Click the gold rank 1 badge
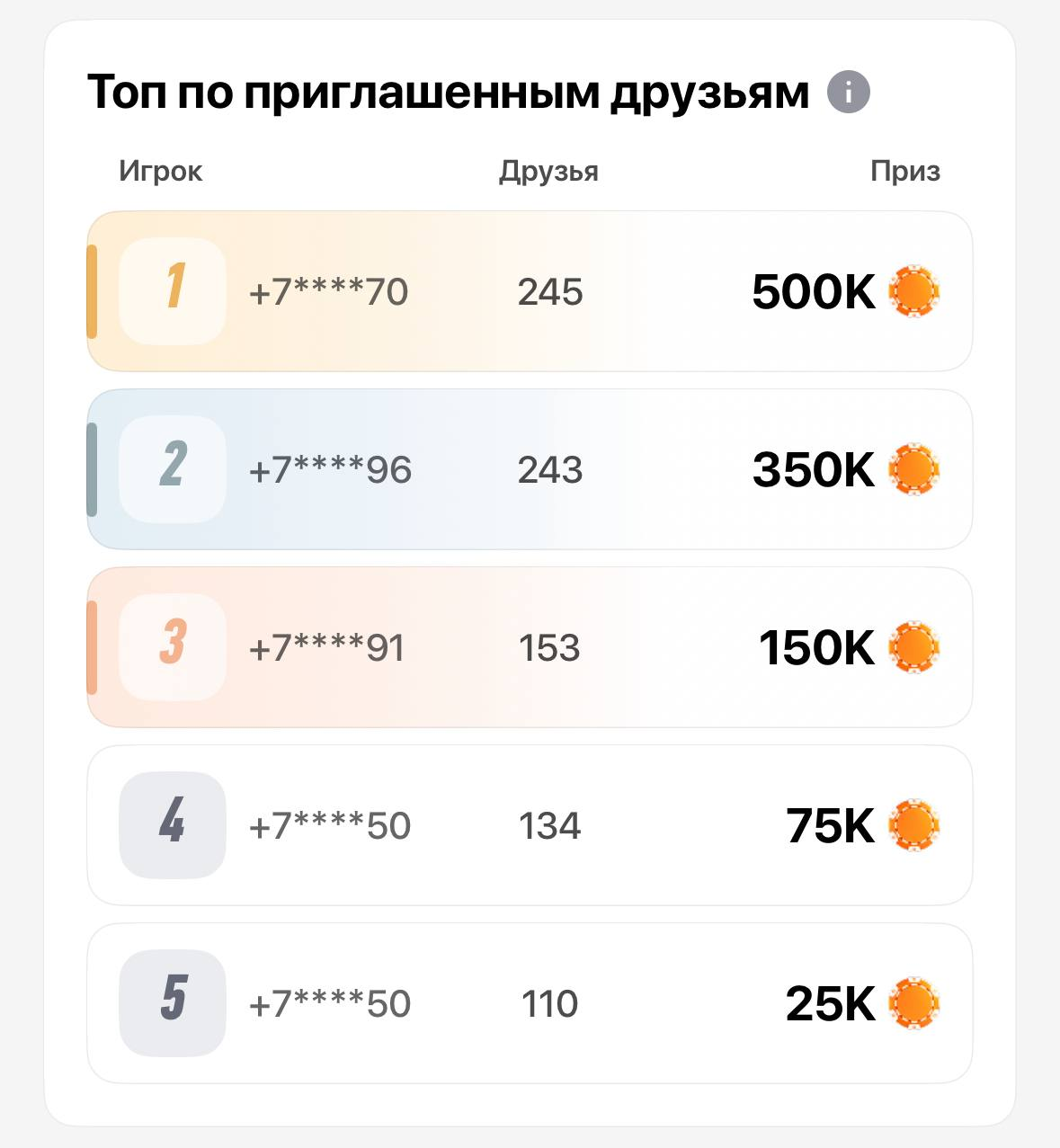Viewport: 1060px width, 1148px height. pyautogui.click(x=173, y=291)
